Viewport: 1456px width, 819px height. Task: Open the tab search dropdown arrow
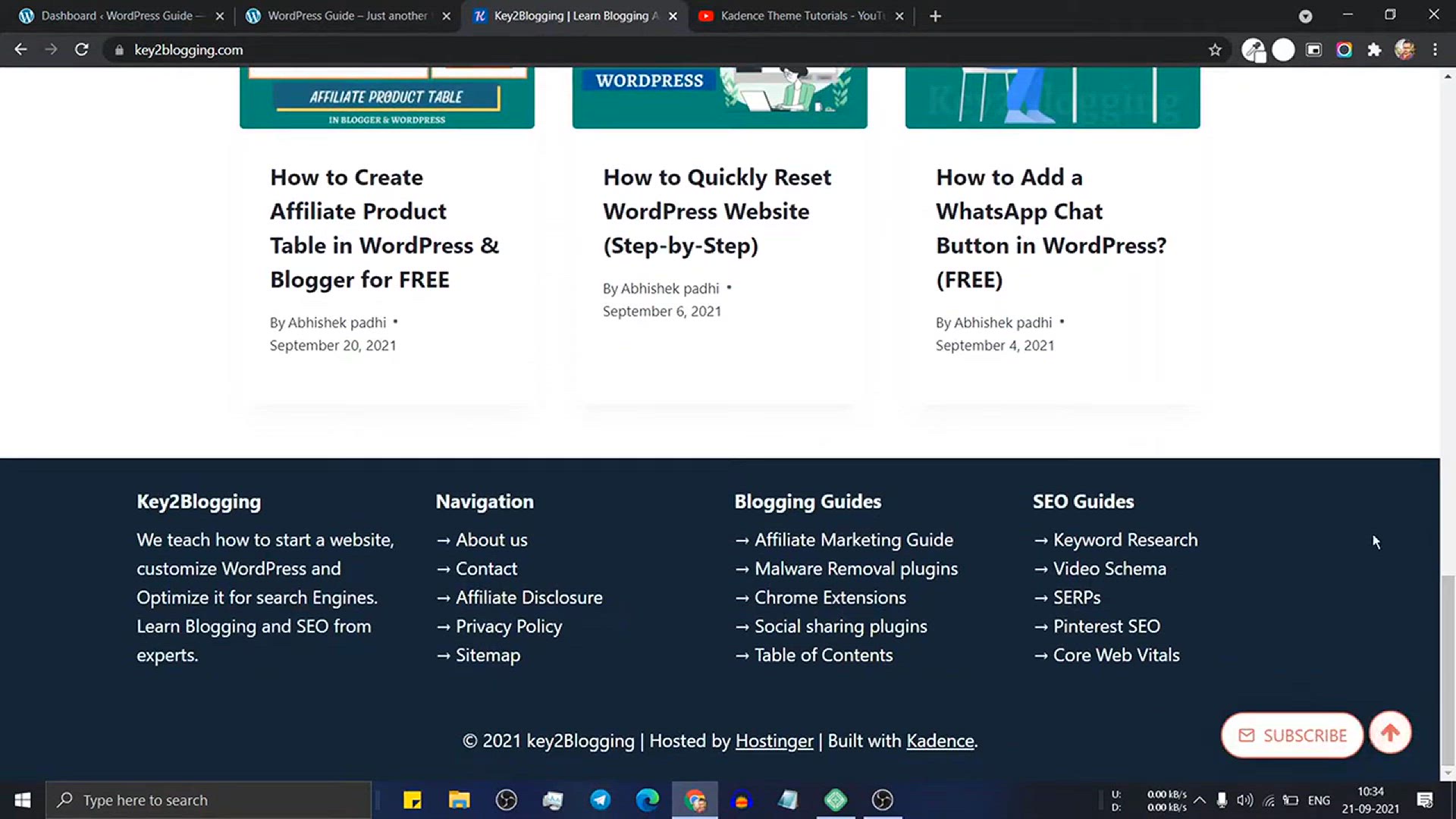coord(1305,16)
